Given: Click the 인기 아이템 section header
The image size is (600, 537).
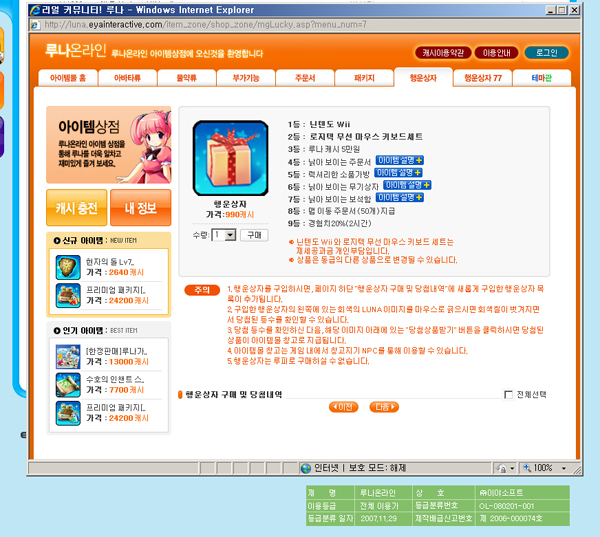Looking at the screenshot, I should tap(95, 330).
